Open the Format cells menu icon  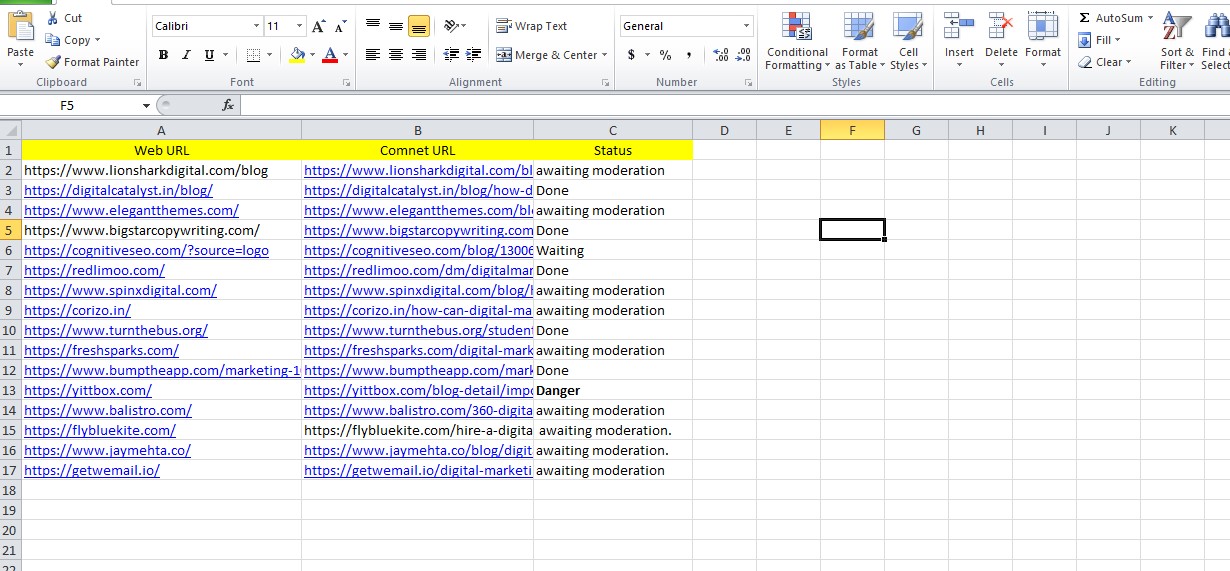pos(1043,25)
